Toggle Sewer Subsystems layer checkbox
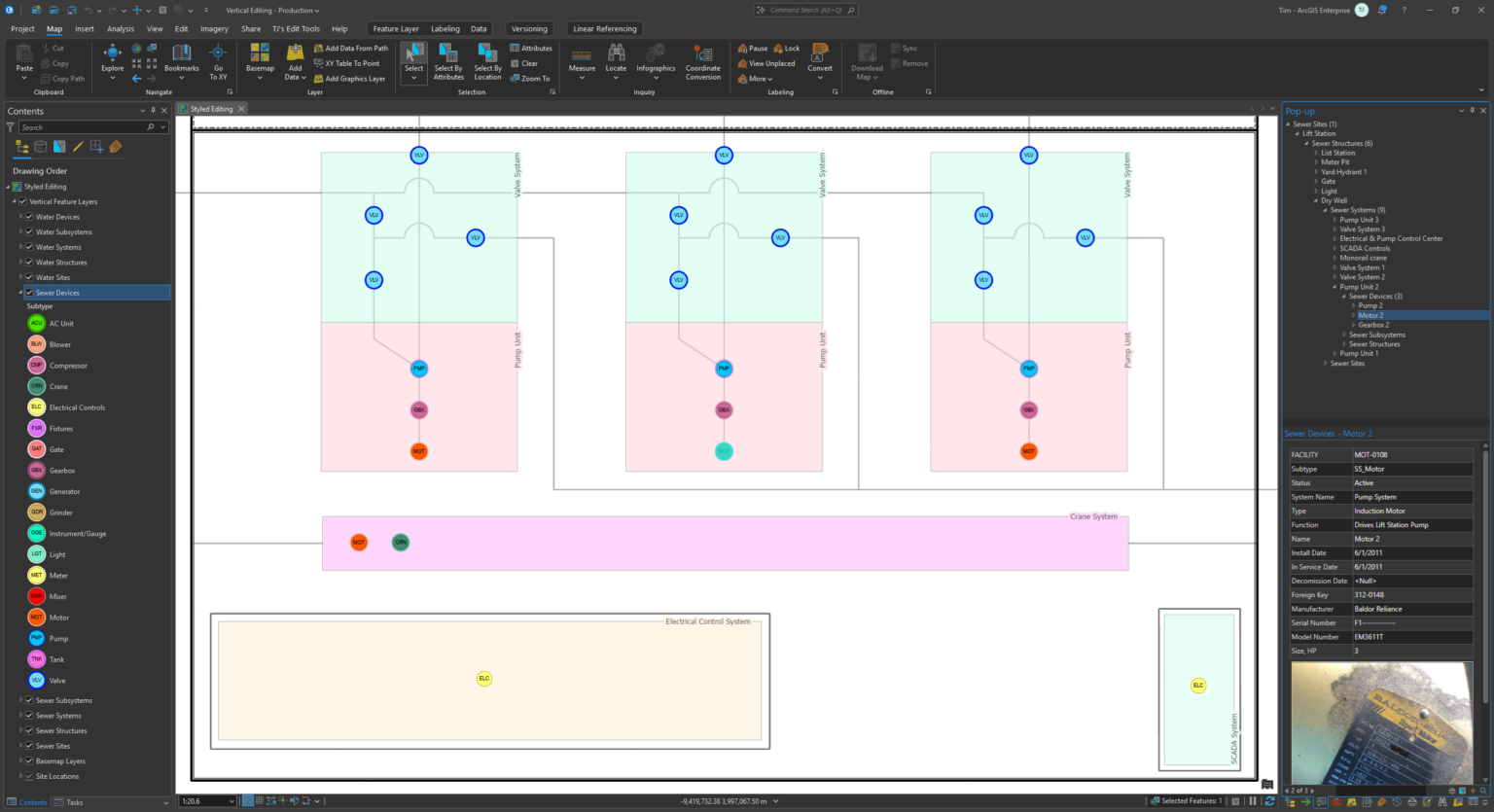The image size is (1494, 812). [29, 700]
